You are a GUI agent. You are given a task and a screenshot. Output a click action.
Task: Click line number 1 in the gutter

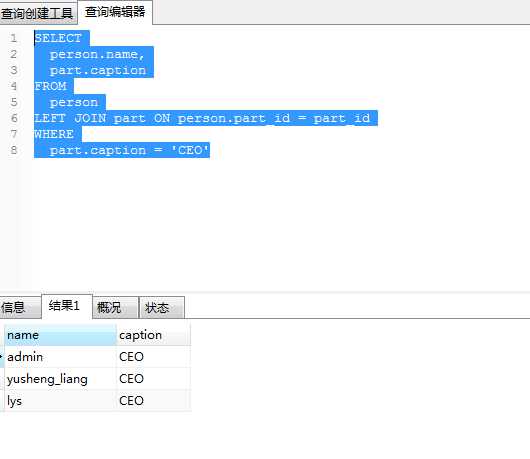(x=14, y=38)
